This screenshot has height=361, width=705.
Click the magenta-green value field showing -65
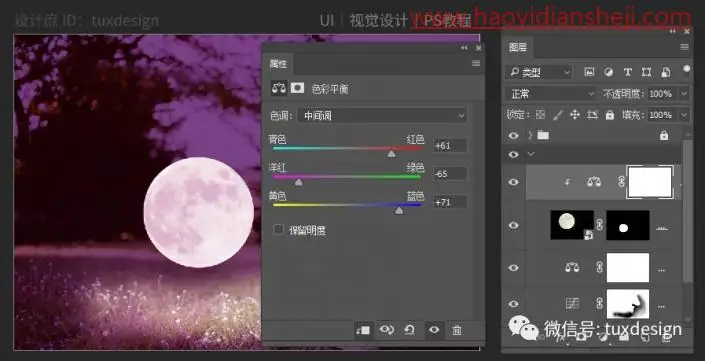(x=450, y=174)
